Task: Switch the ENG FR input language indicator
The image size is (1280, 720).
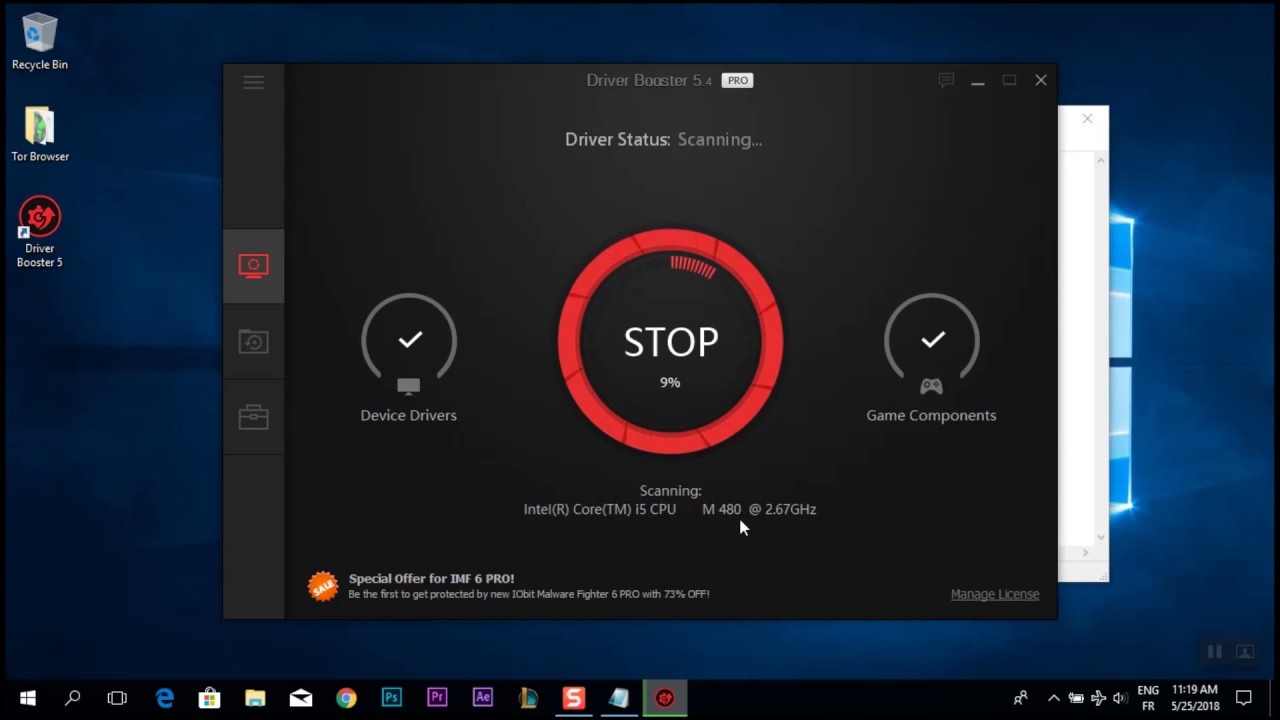Action: click(x=1148, y=698)
